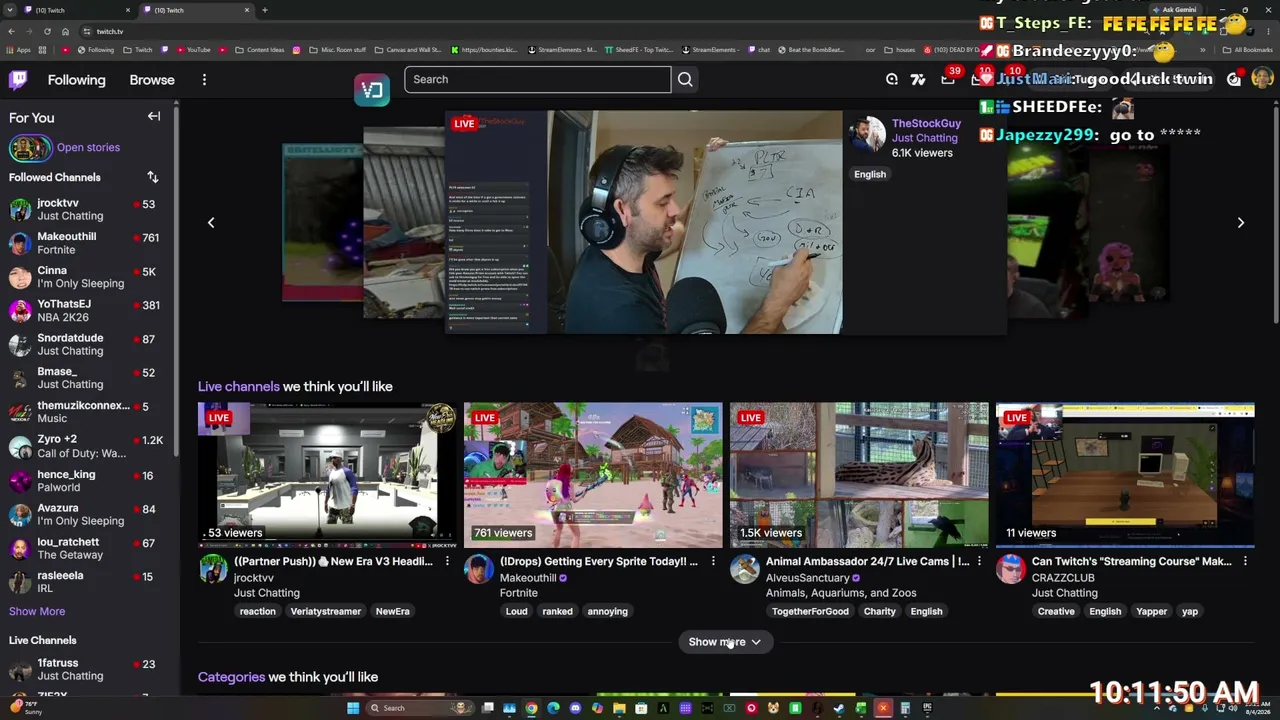Viewport: 1280px width, 720px height.
Task: Open the Windows Start menu
Action: point(352,708)
